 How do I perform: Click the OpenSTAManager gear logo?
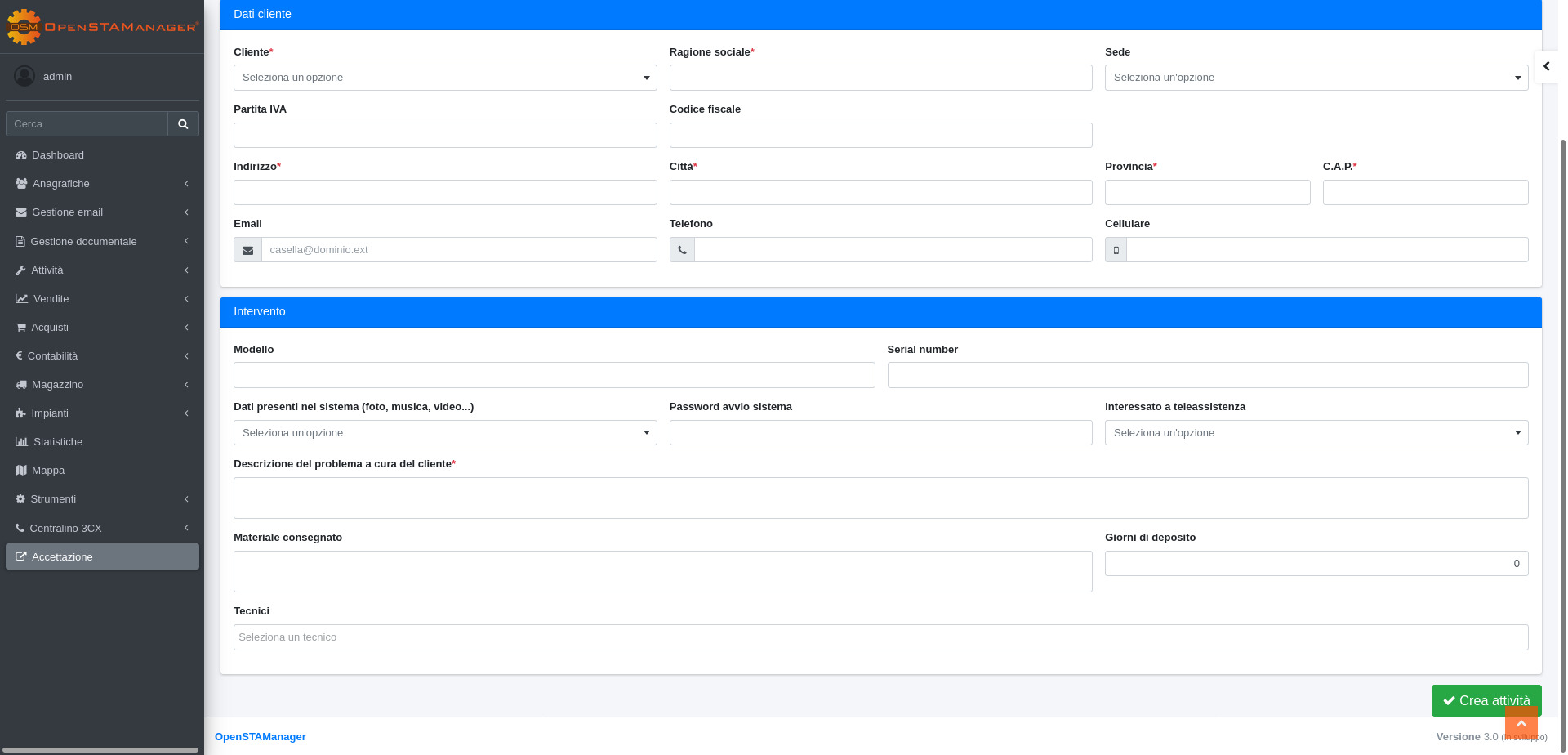click(24, 27)
